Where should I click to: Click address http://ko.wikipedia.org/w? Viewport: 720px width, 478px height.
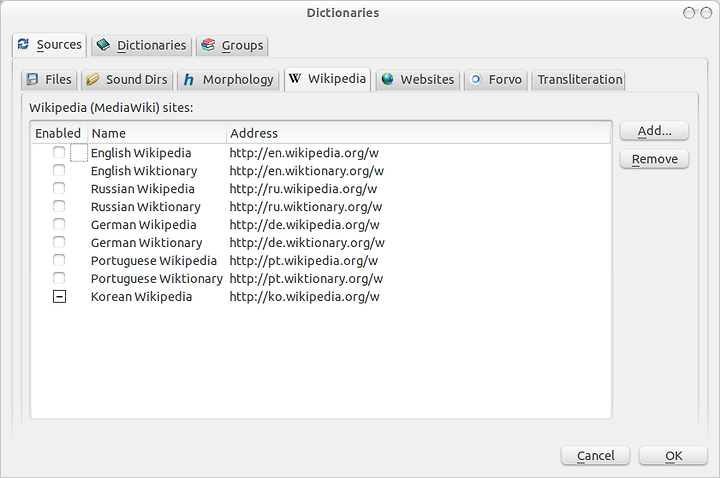pyautogui.click(x=304, y=297)
